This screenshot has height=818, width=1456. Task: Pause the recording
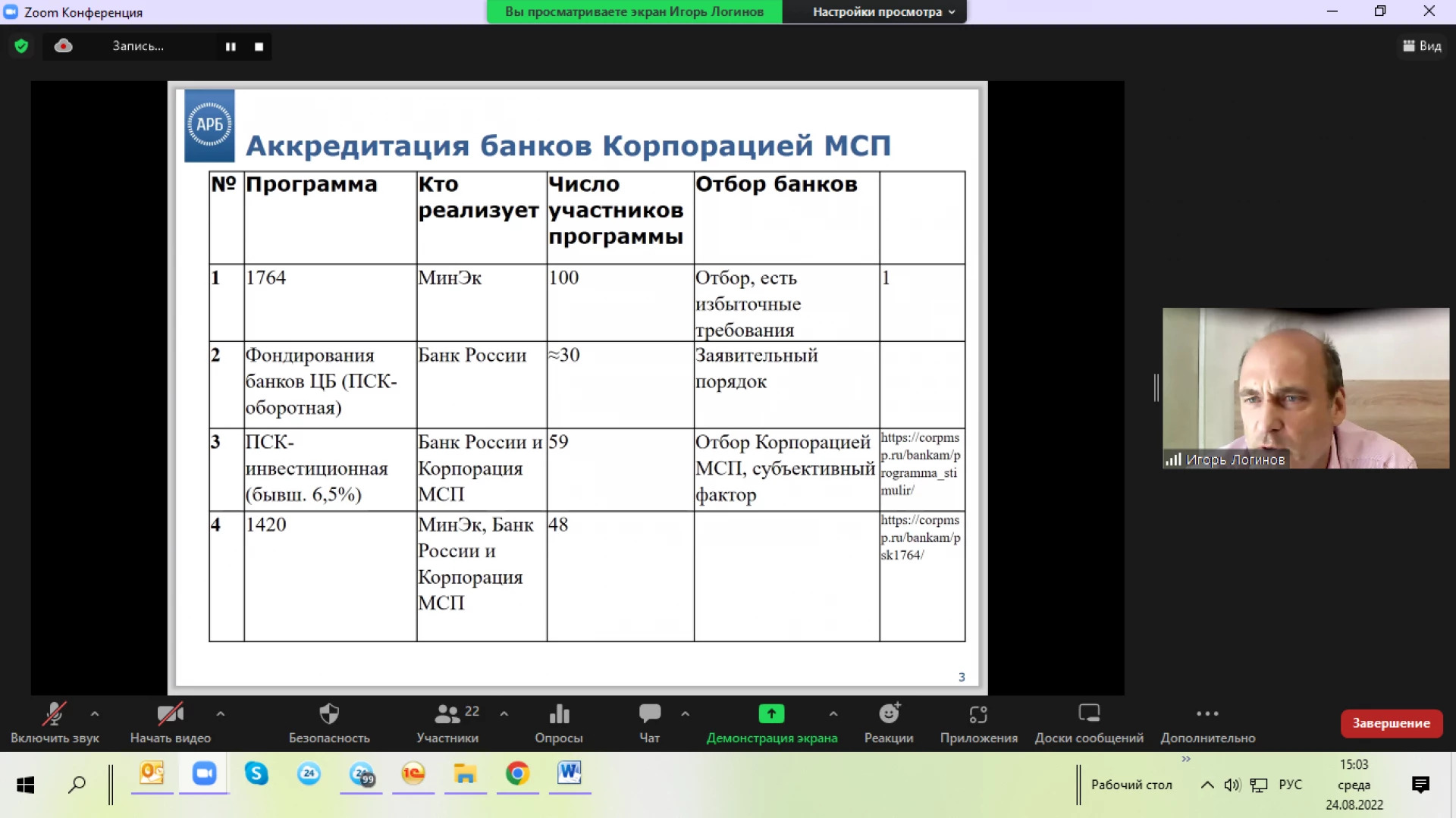point(231,47)
